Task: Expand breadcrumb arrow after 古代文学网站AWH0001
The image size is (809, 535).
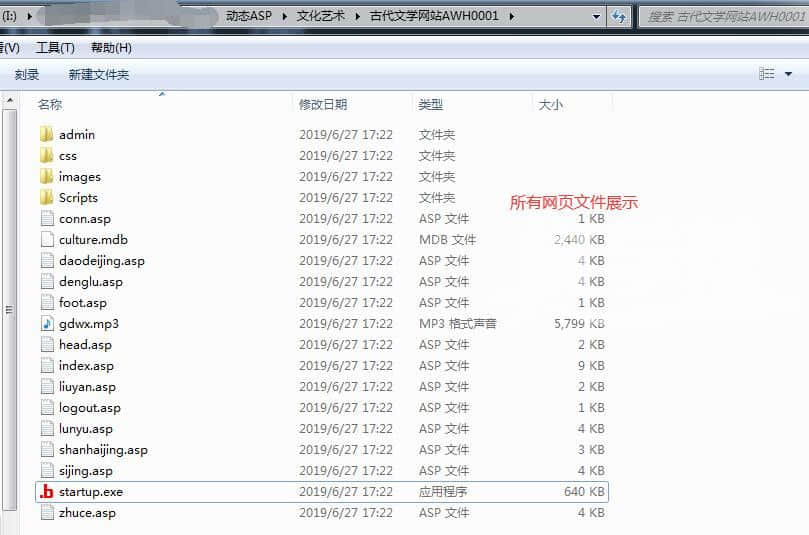Action: (x=512, y=16)
